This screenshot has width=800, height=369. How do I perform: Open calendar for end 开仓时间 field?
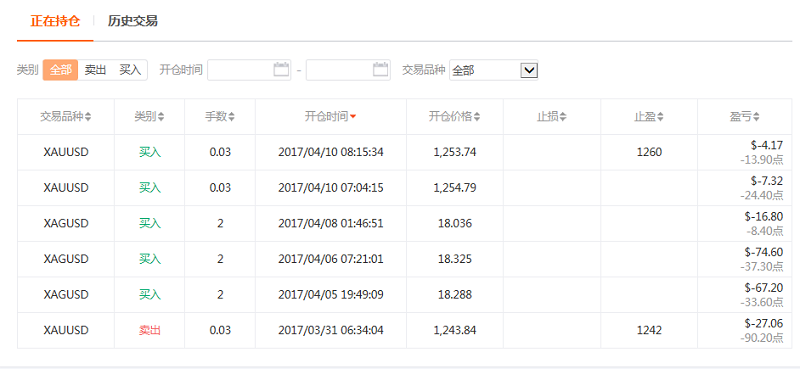pos(381,69)
